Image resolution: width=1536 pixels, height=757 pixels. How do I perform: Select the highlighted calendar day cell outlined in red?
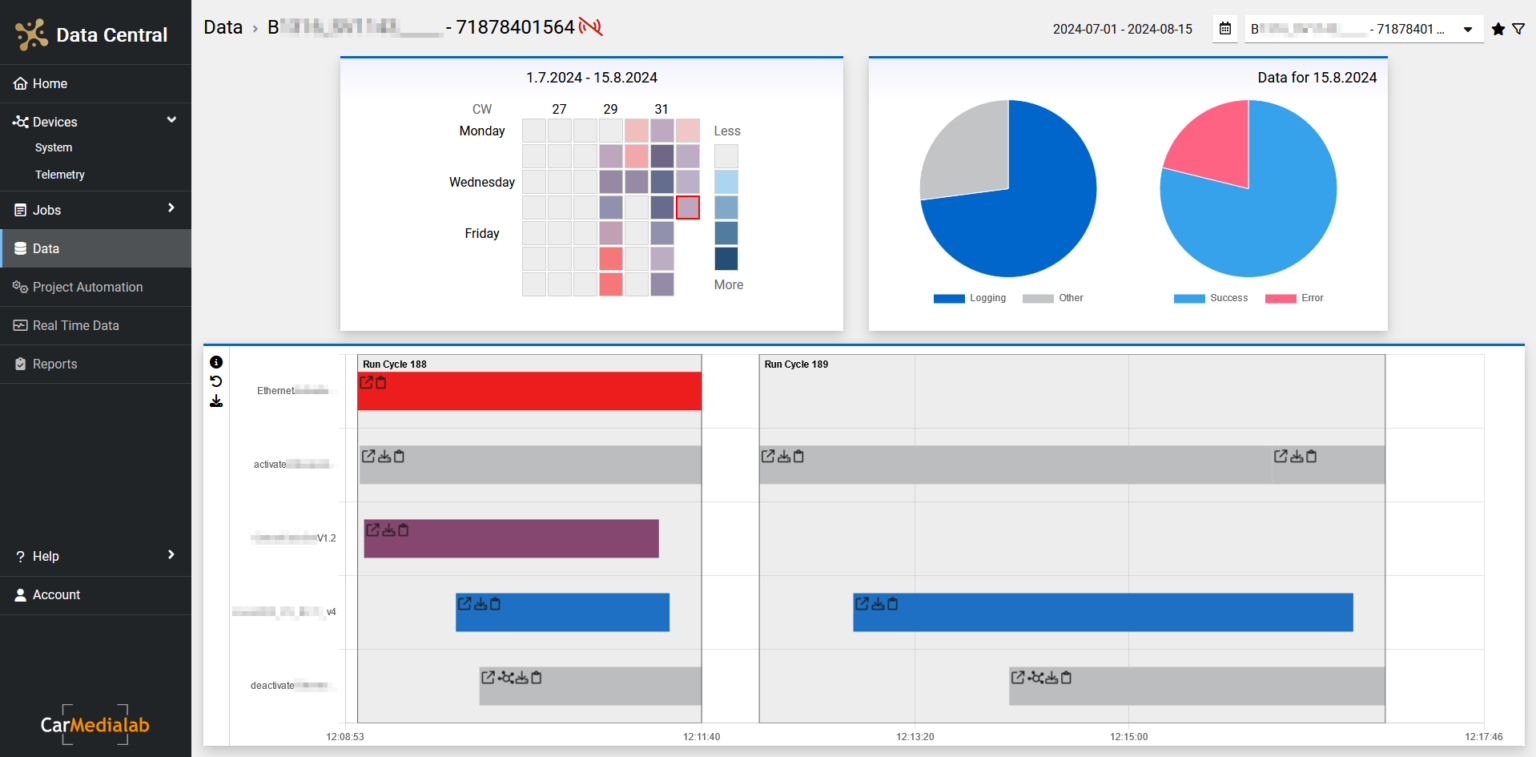click(687, 207)
